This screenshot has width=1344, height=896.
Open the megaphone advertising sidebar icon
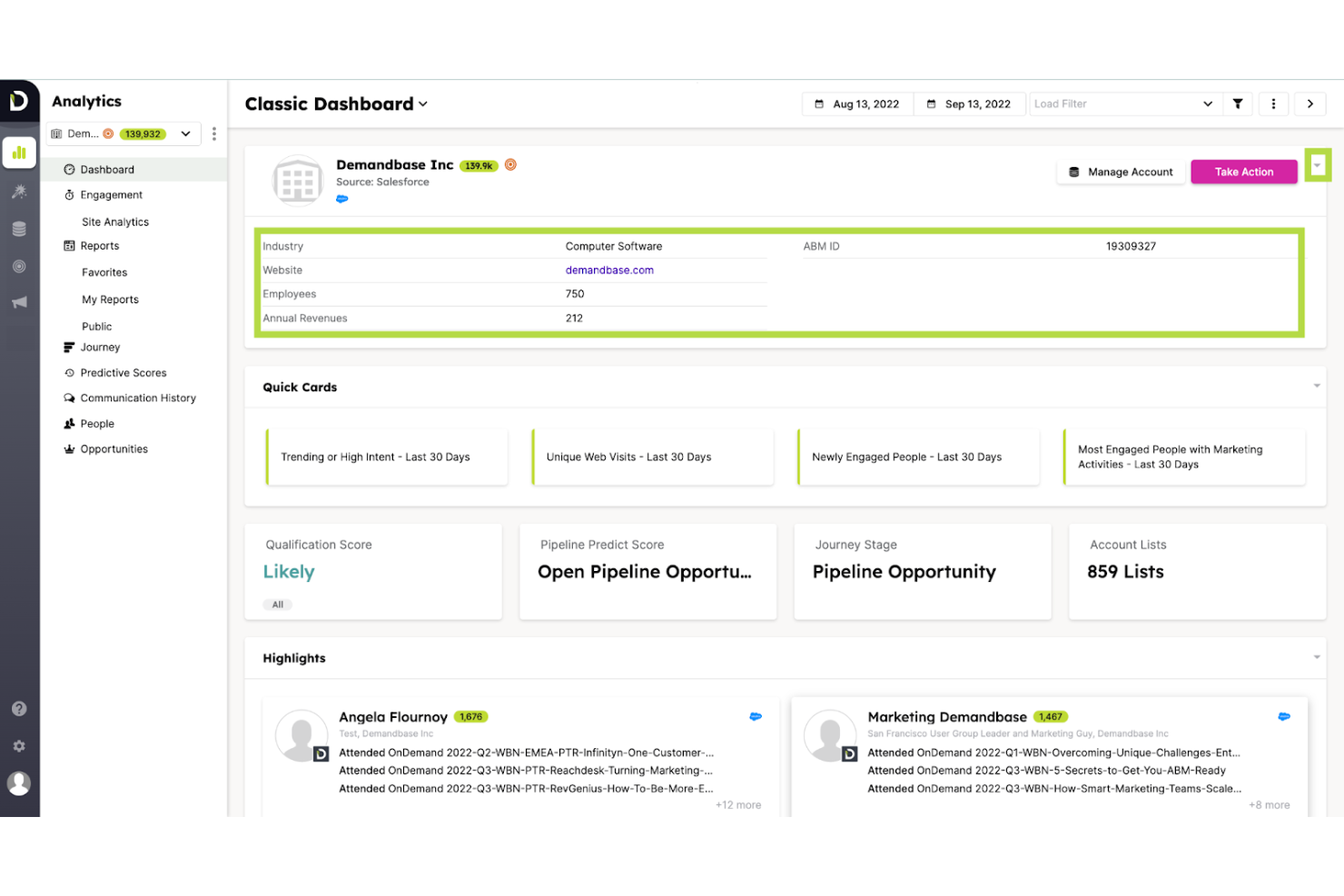(19, 302)
